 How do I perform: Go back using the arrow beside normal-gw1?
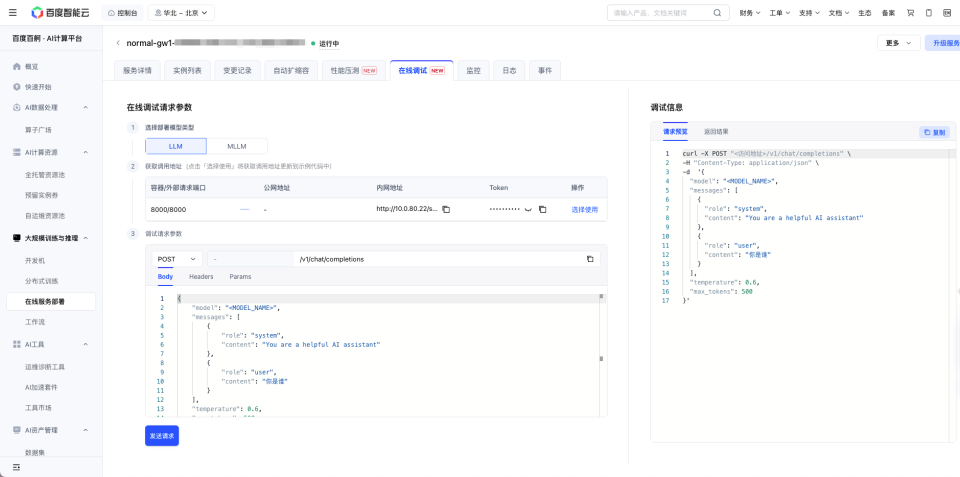pos(118,43)
